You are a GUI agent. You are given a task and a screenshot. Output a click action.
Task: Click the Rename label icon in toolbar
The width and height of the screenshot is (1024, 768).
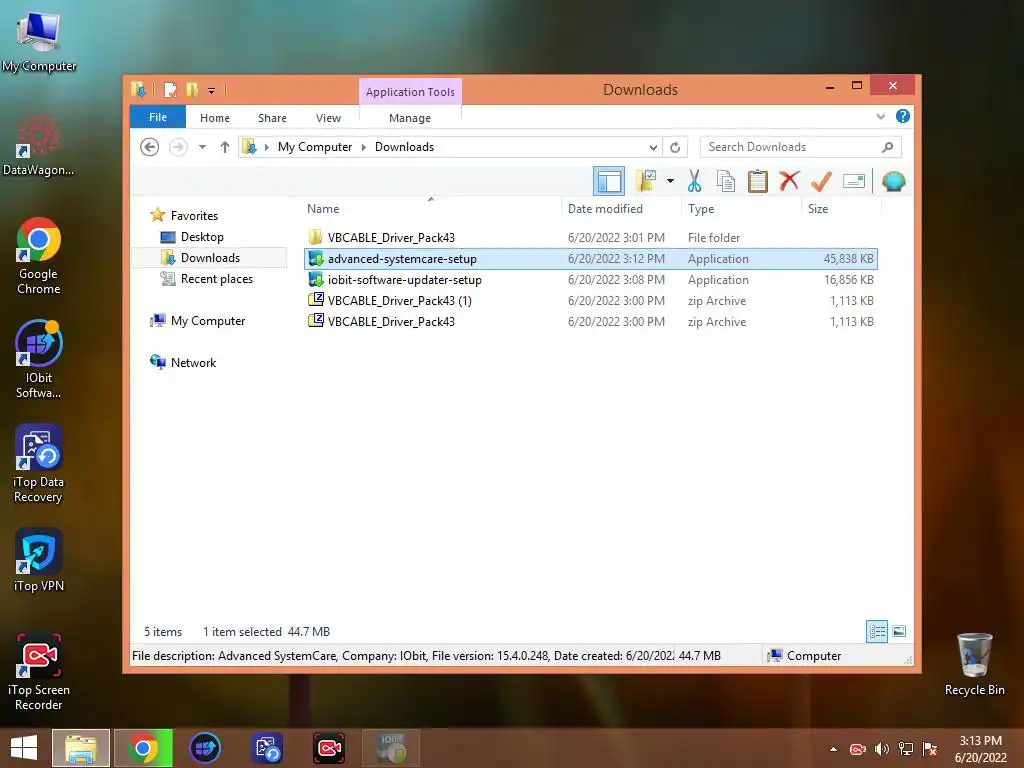[x=854, y=181]
